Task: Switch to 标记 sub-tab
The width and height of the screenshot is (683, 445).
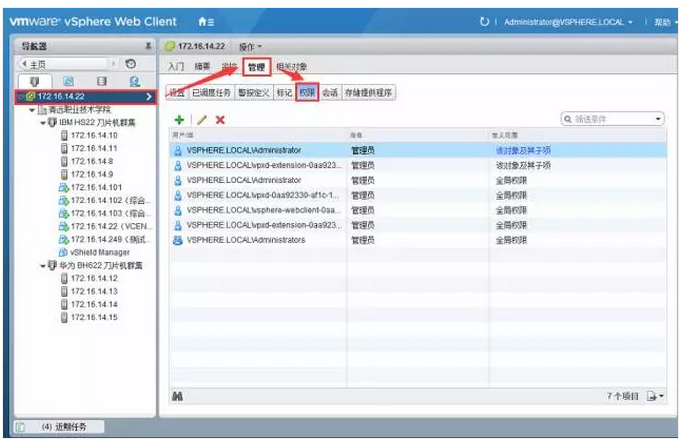Action: tap(284, 92)
